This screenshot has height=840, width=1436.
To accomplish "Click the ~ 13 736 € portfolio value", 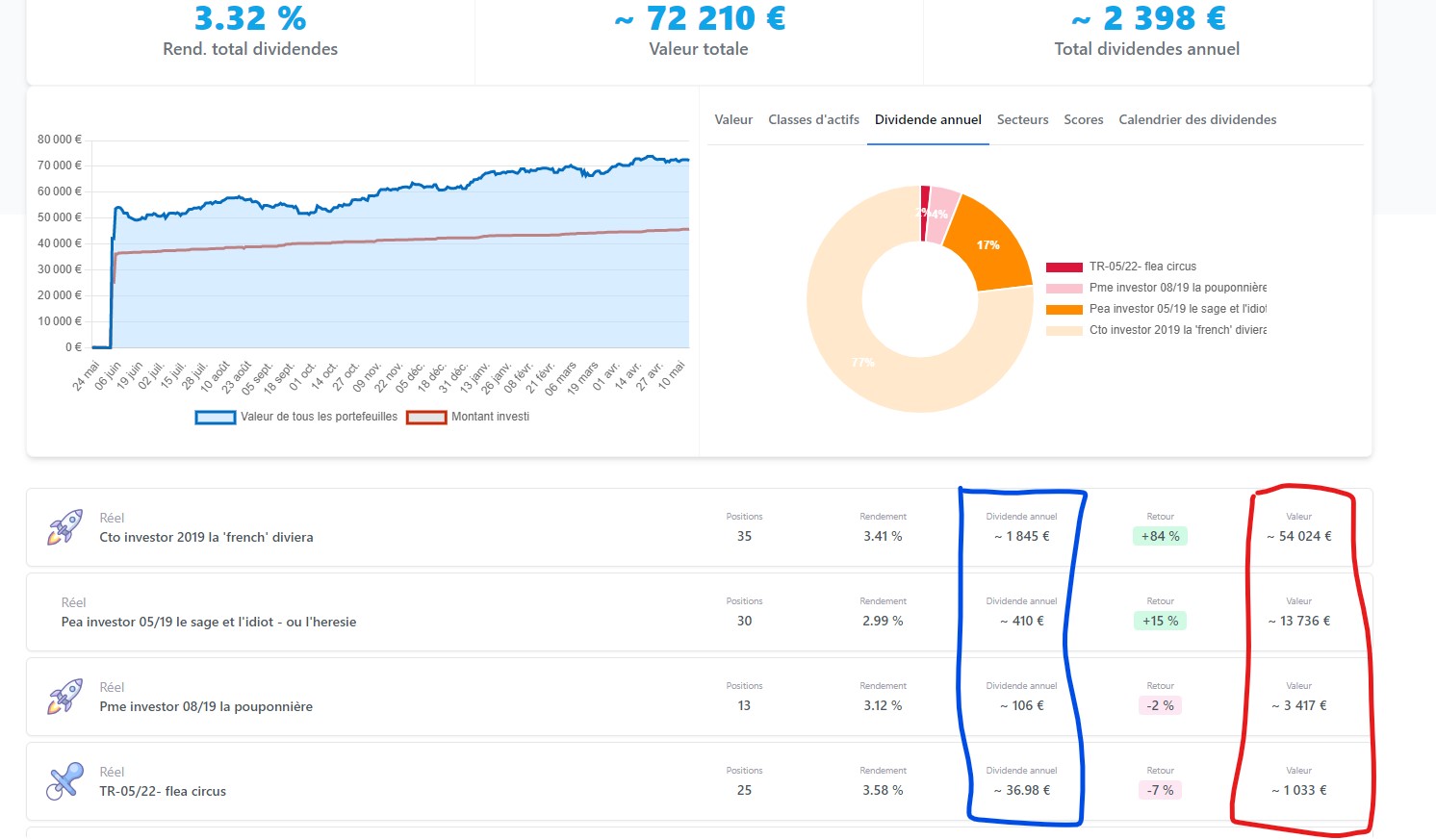I will [x=1299, y=621].
